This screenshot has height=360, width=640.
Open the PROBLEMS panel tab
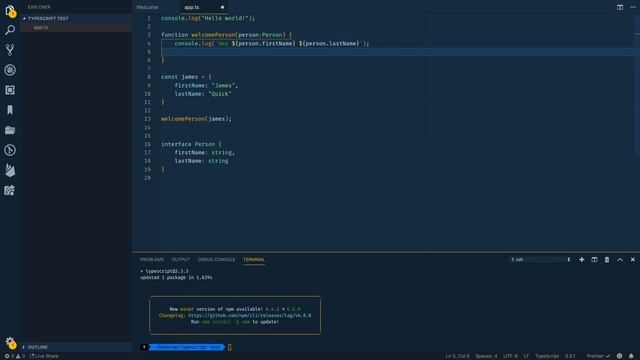[152, 260]
